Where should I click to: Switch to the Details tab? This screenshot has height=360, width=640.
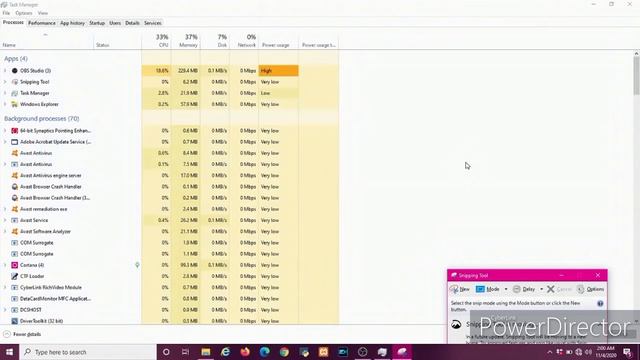click(x=132, y=23)
